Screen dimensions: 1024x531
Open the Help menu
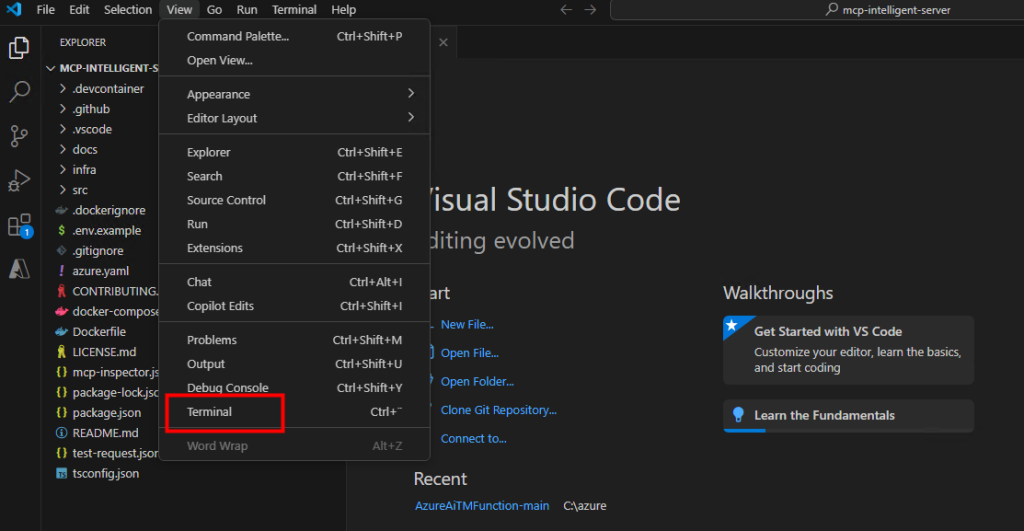tap(344, 10)
